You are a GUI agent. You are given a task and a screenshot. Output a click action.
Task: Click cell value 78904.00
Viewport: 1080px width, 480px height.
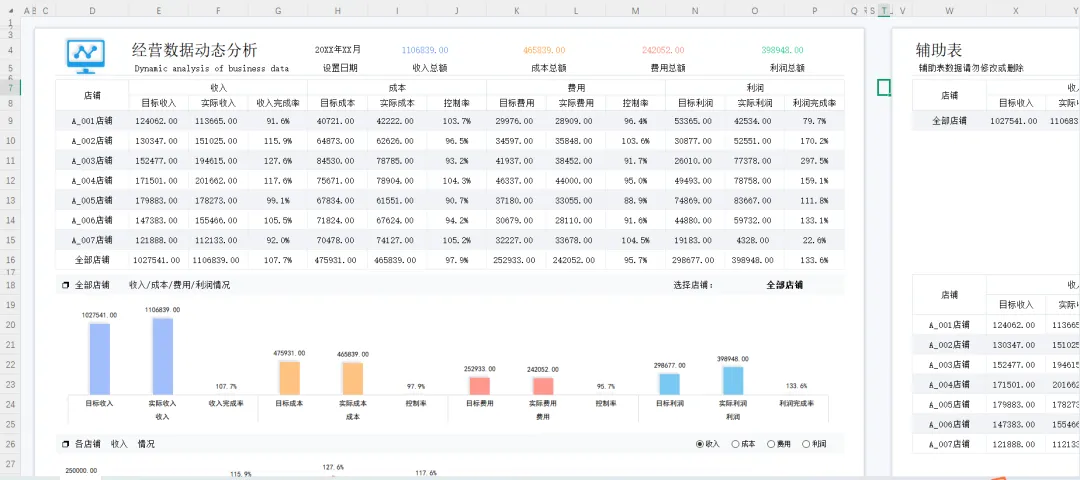coord(395,180)
